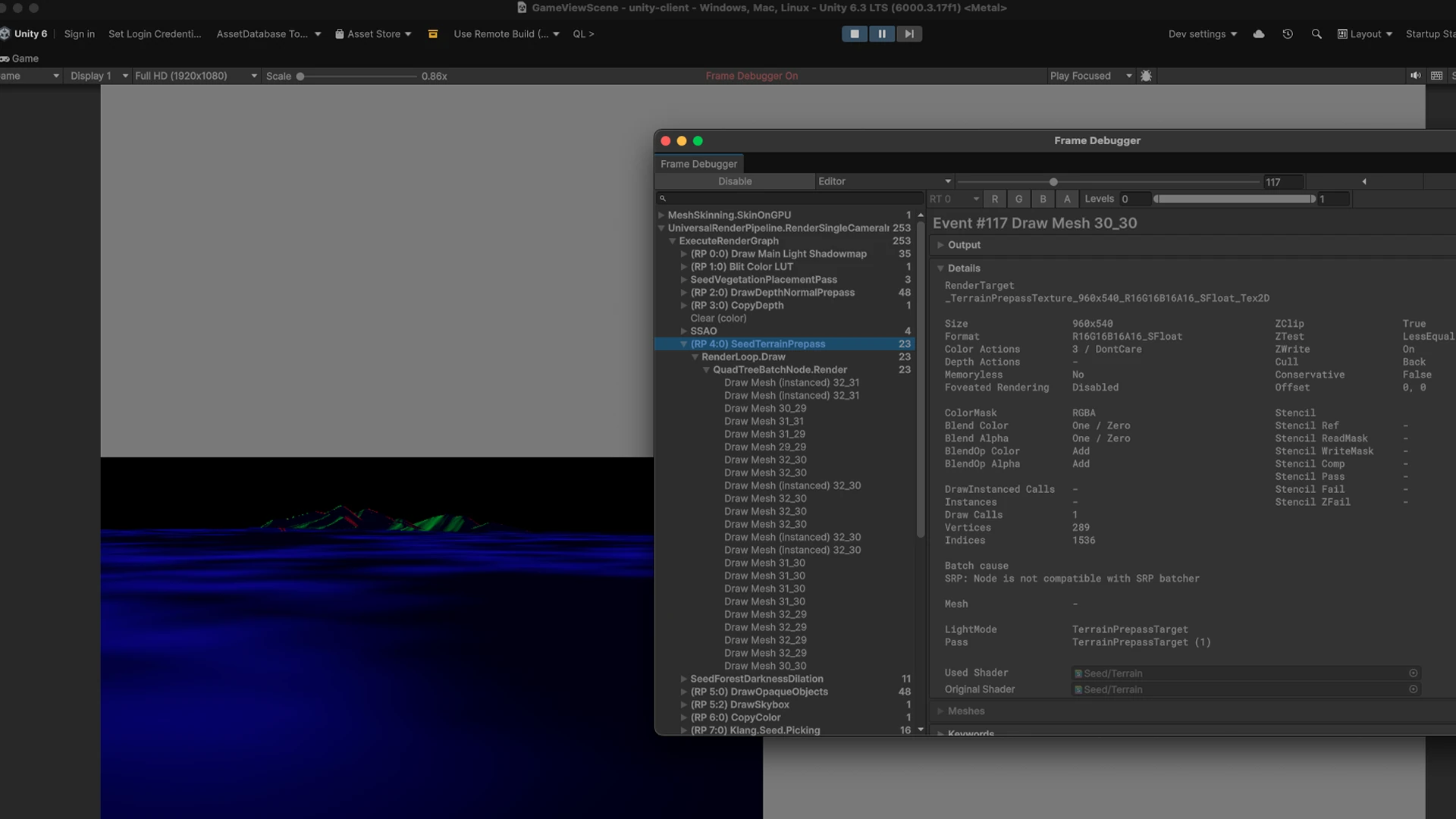Open the Layout dropdown

1365,34
